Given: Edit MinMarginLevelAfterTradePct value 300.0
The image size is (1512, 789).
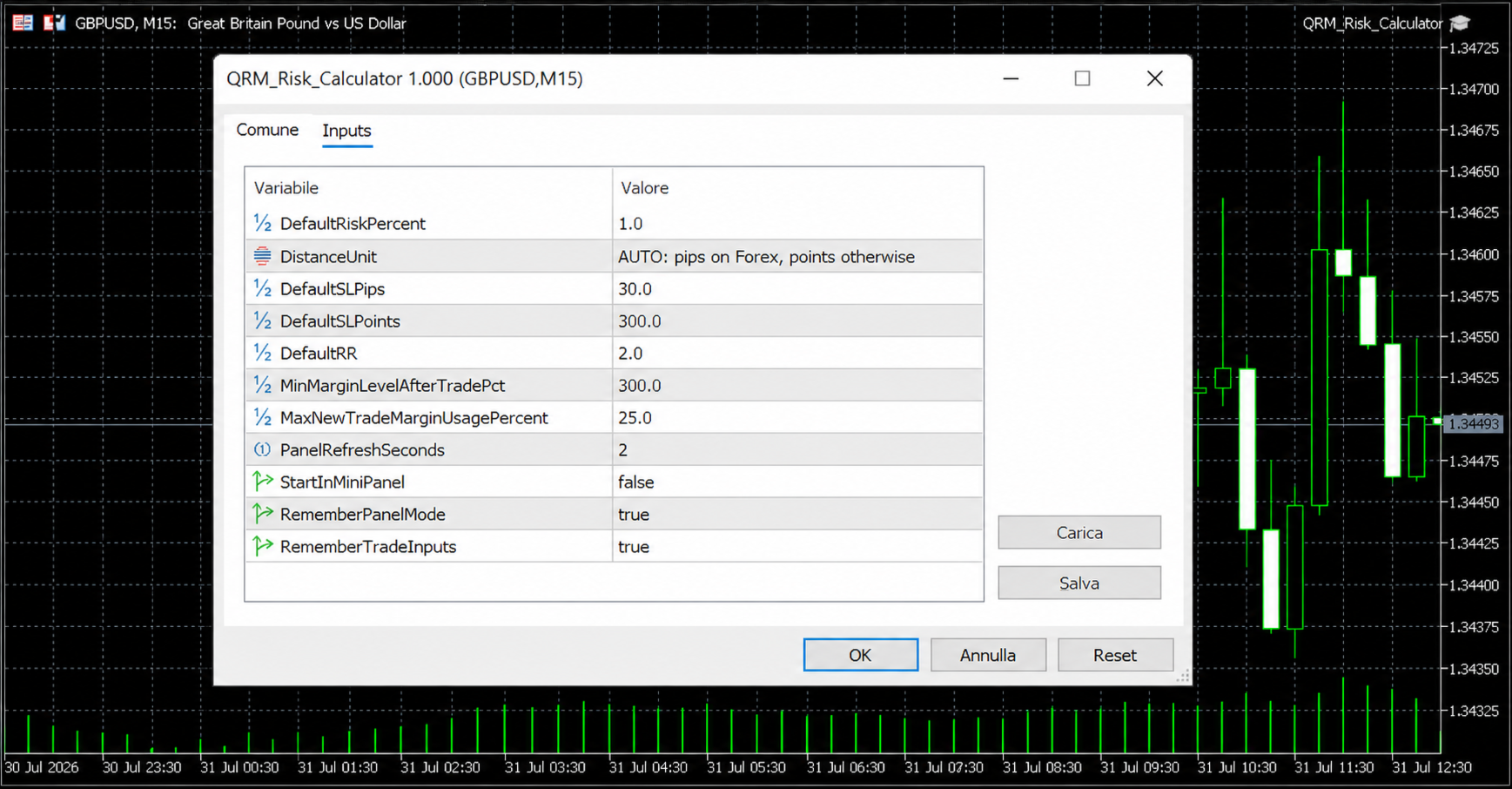Looking at the screenshot, I should pyautogui.click(x=797, y=385).
